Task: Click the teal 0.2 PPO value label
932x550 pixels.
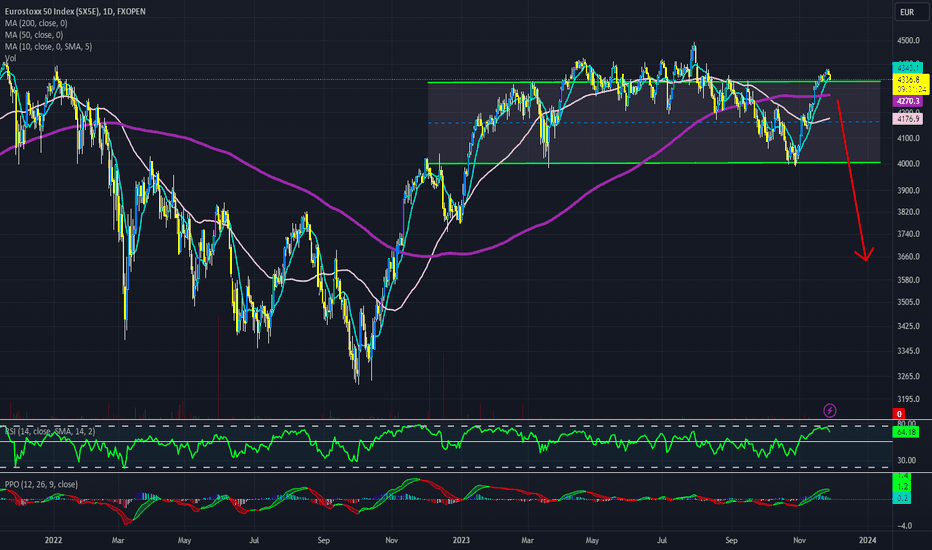Action: point(902,498)
